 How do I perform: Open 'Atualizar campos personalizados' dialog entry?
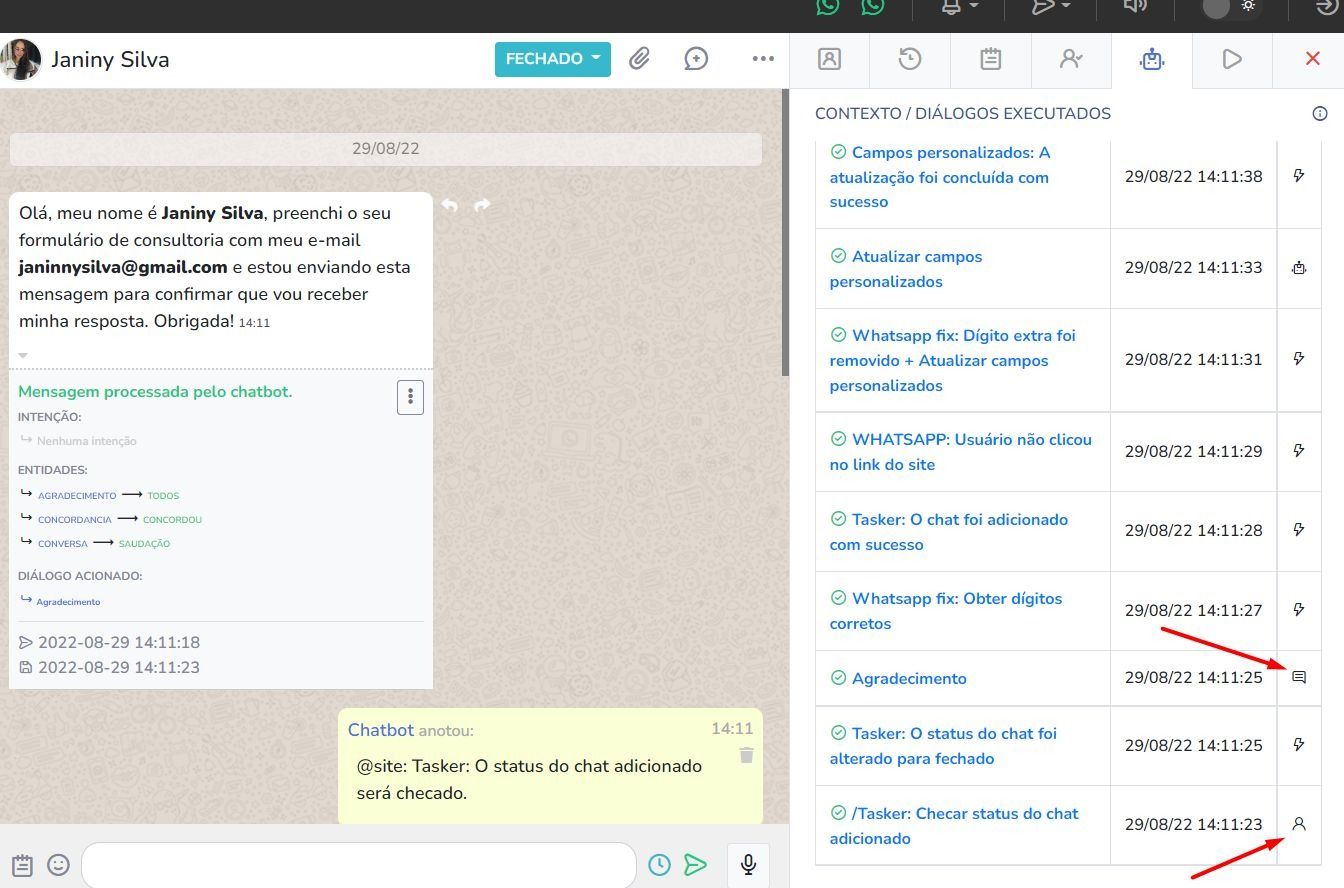click(905, 269)
